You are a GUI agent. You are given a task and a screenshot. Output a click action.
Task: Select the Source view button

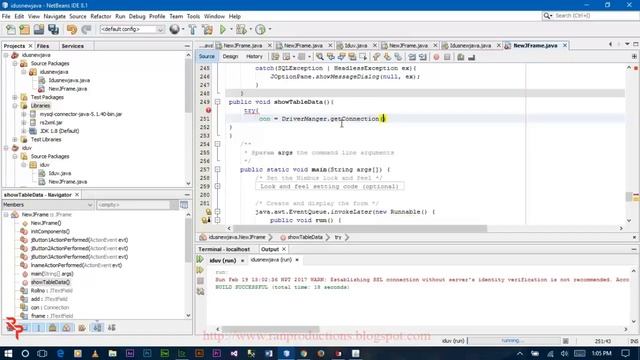pyautogui.click(x=207, y=57)
